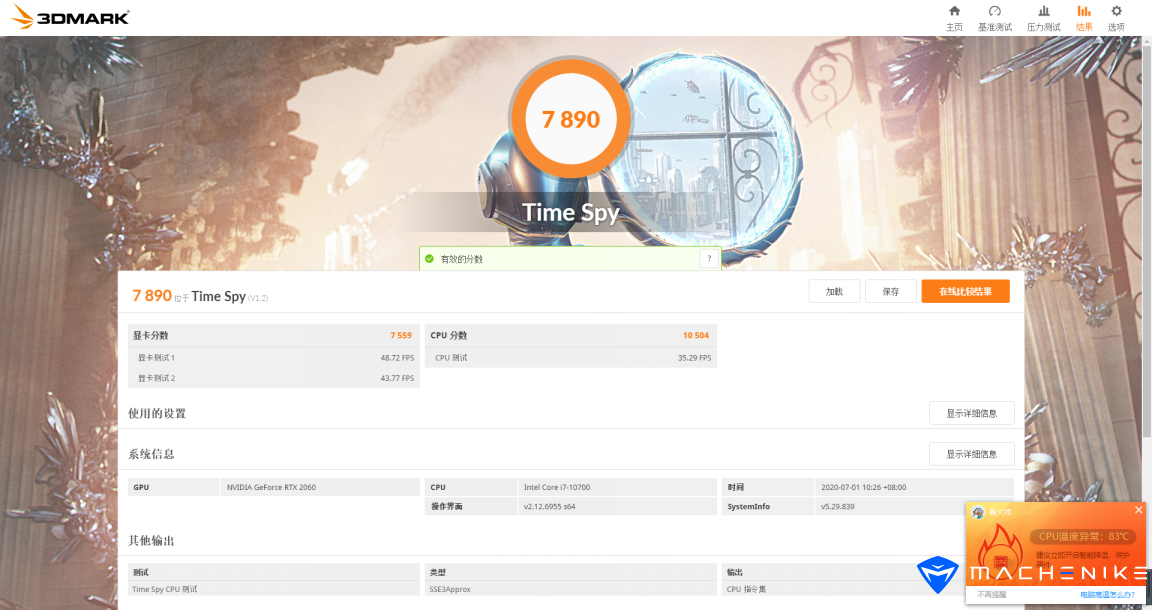Click the 其他输出 section heading

pos(151,541)
